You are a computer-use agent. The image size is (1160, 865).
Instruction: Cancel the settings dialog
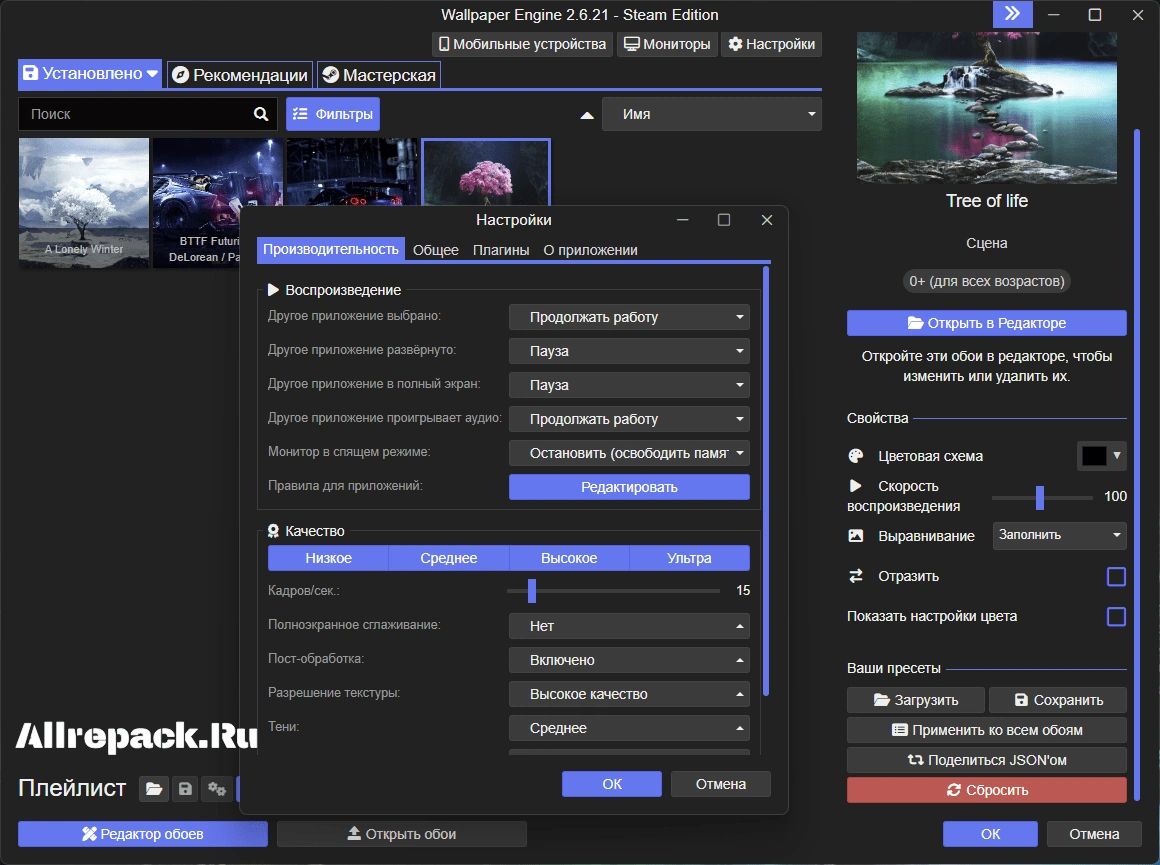[x=721, y=784]
